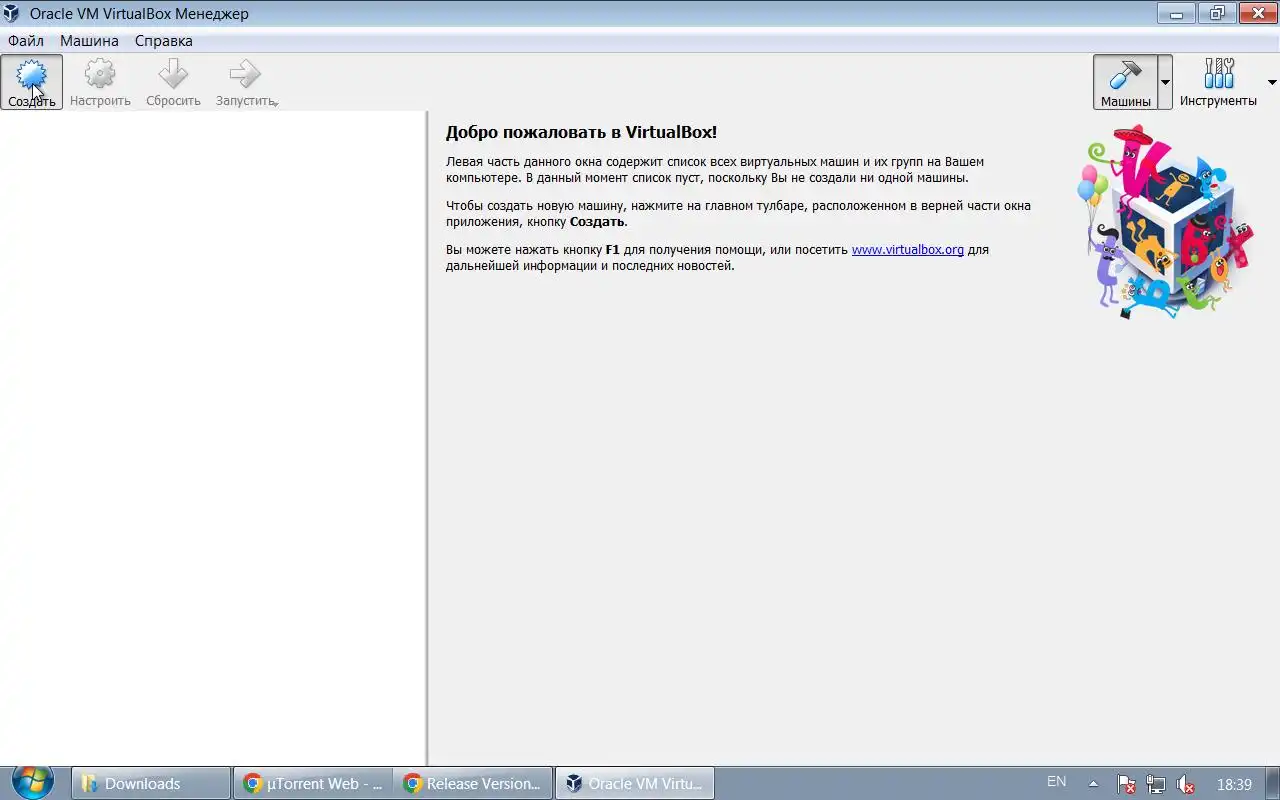Click the Oracle VM VirtualBox taskbar button
This screenshot has width=1280, height=800.
pyautogui.click(x=635, y=783)
